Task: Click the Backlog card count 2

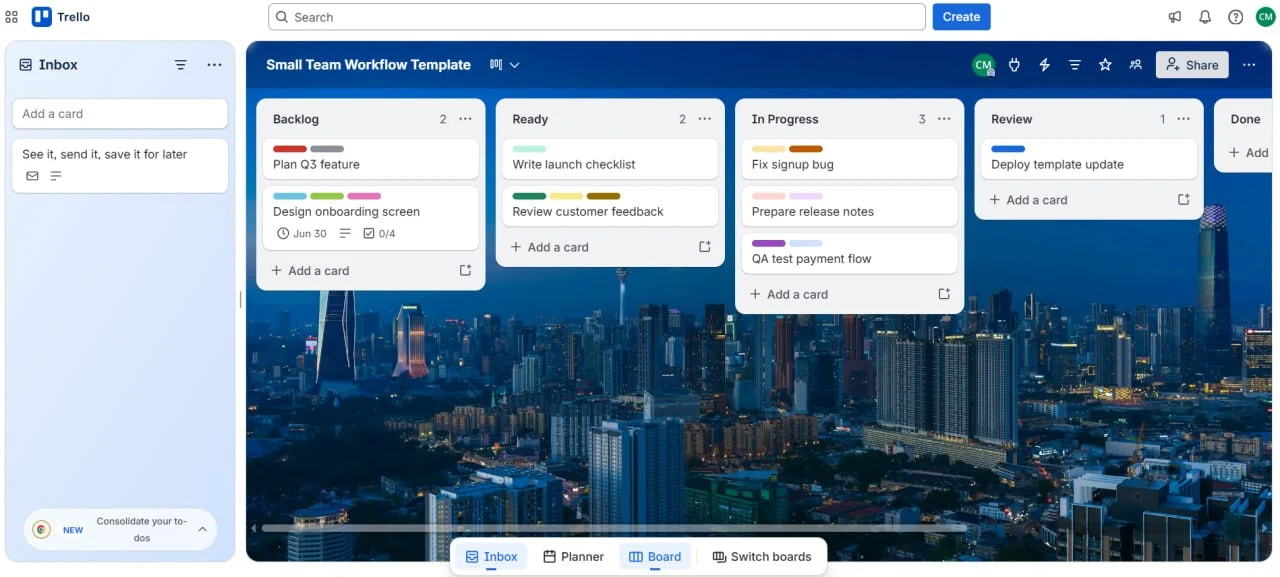Action: (443, 119)
